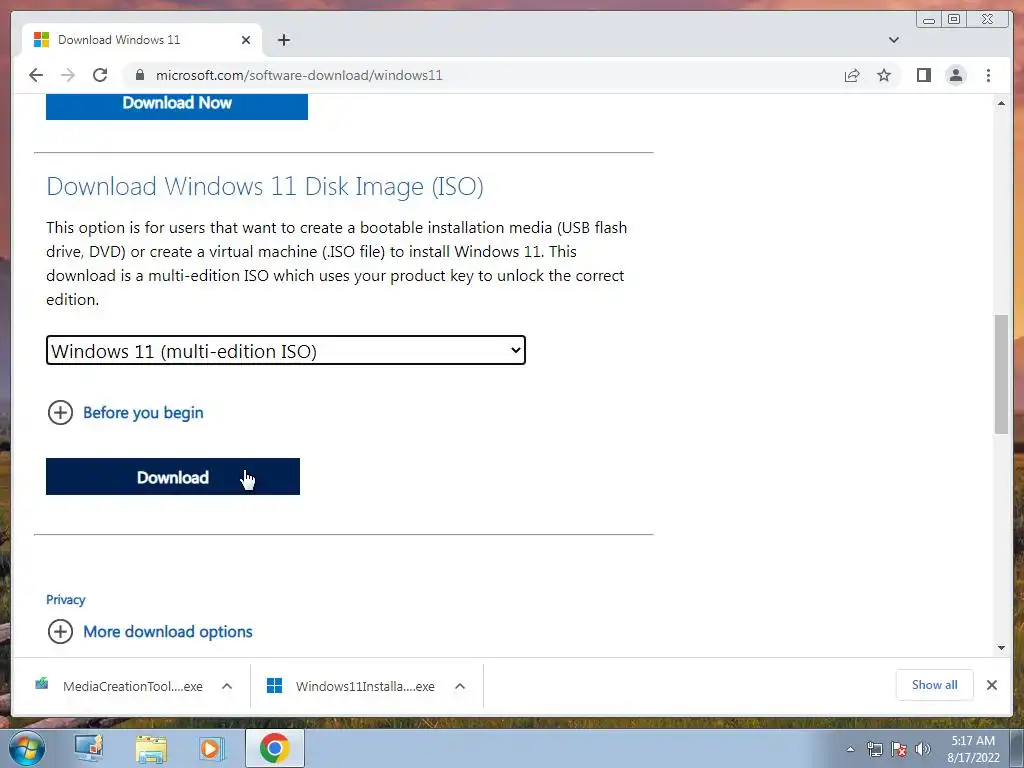Minimize the Chrome window
Viewport: 1024px width, 768px height.
[929, 20]
